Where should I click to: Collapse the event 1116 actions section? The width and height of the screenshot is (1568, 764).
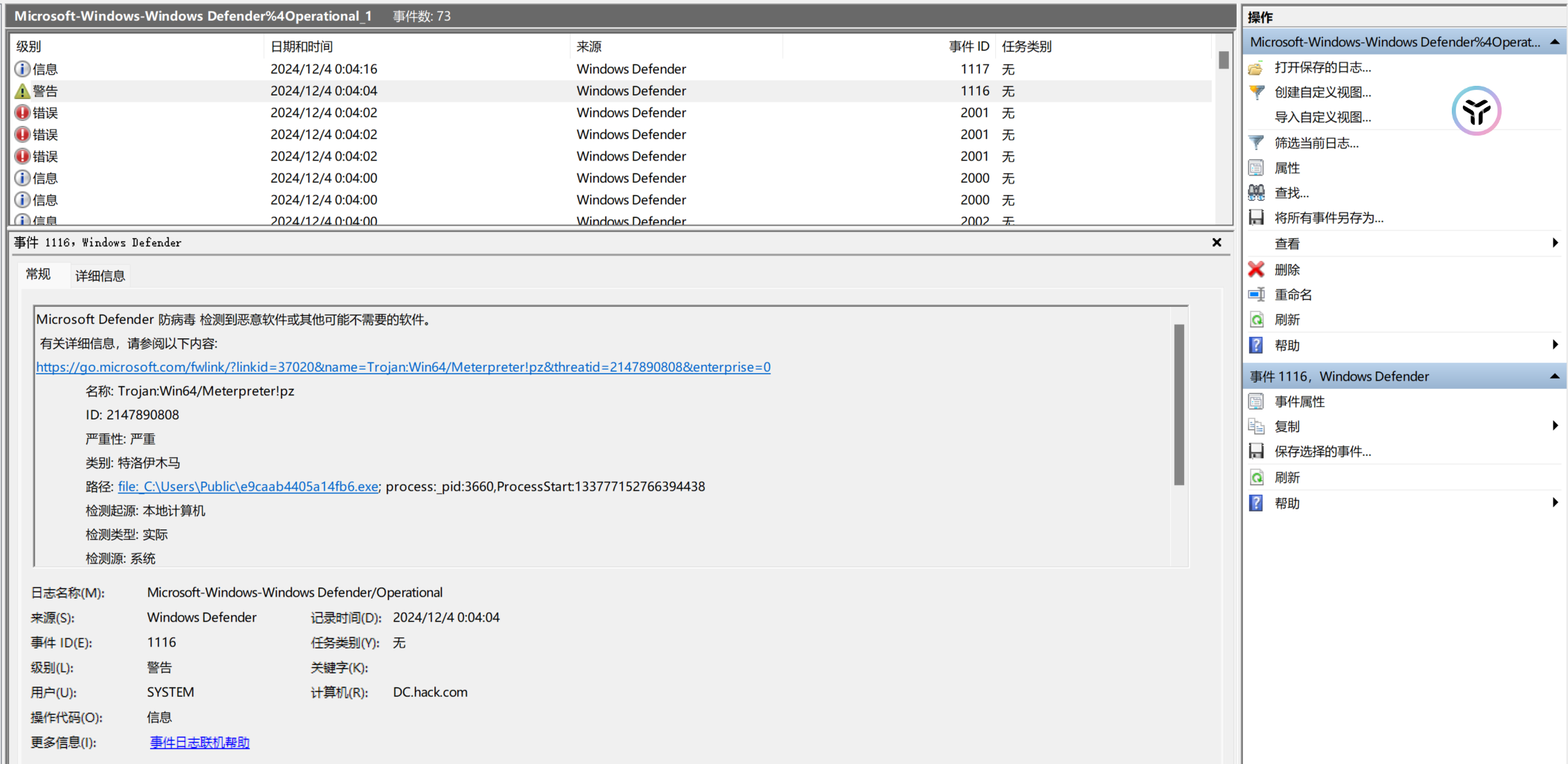coord(1554,376)
